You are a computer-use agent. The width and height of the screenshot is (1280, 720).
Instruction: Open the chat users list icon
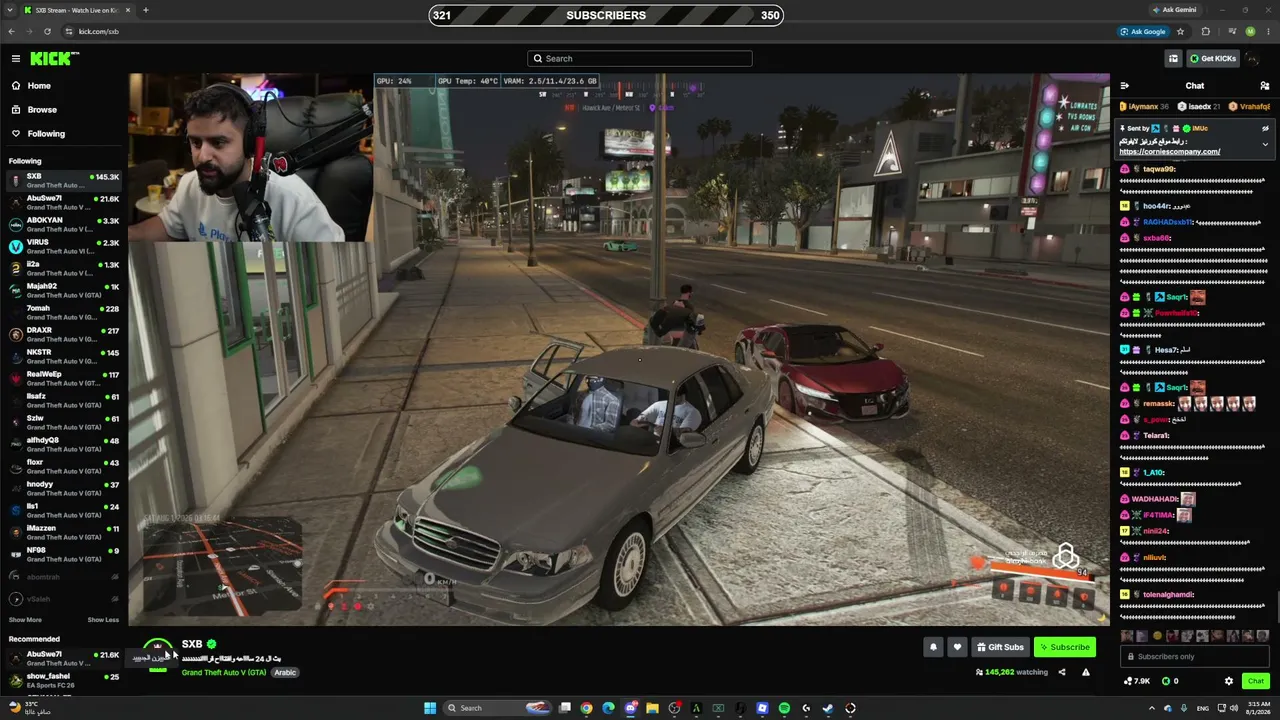pyautogui.click(x=1265, y=86)
